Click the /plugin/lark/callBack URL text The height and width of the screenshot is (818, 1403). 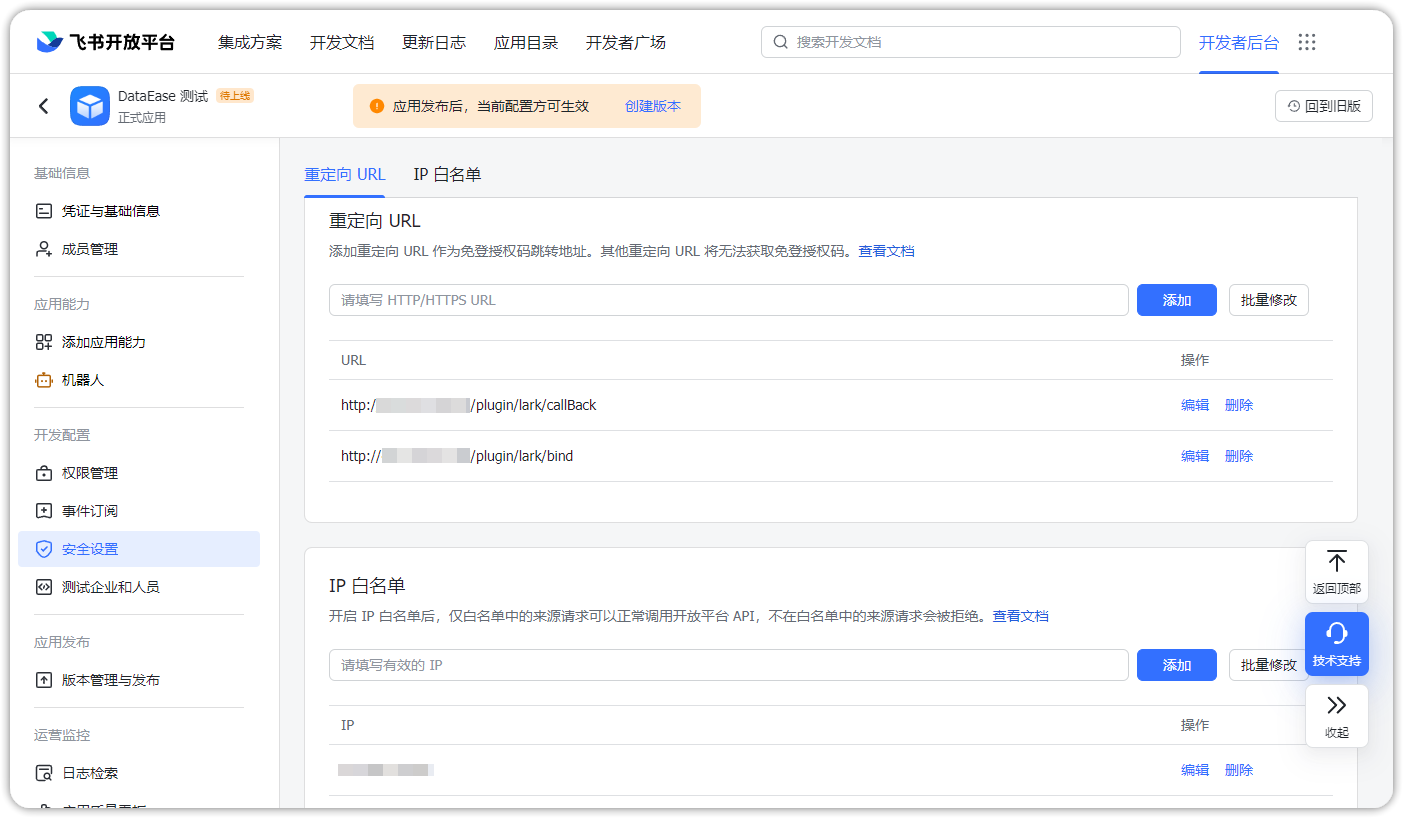click(x=469, y=405)
